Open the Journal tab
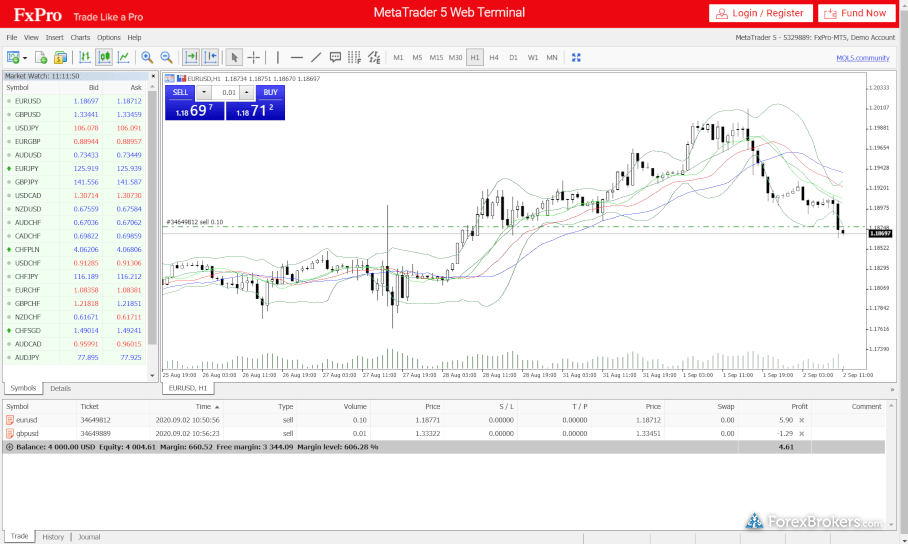Viewport: 908px width, 544px height. (x=89, y=537)
